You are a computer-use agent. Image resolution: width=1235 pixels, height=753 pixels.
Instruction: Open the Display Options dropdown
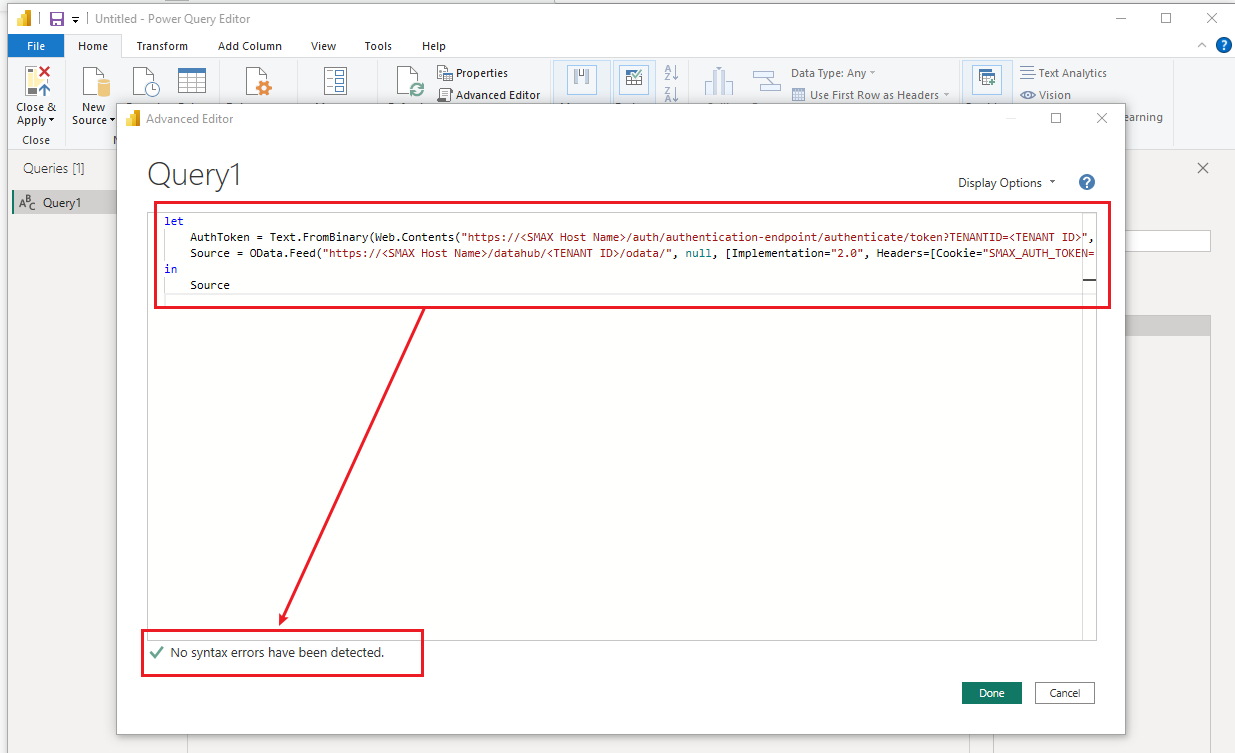tap(1006, 182)
